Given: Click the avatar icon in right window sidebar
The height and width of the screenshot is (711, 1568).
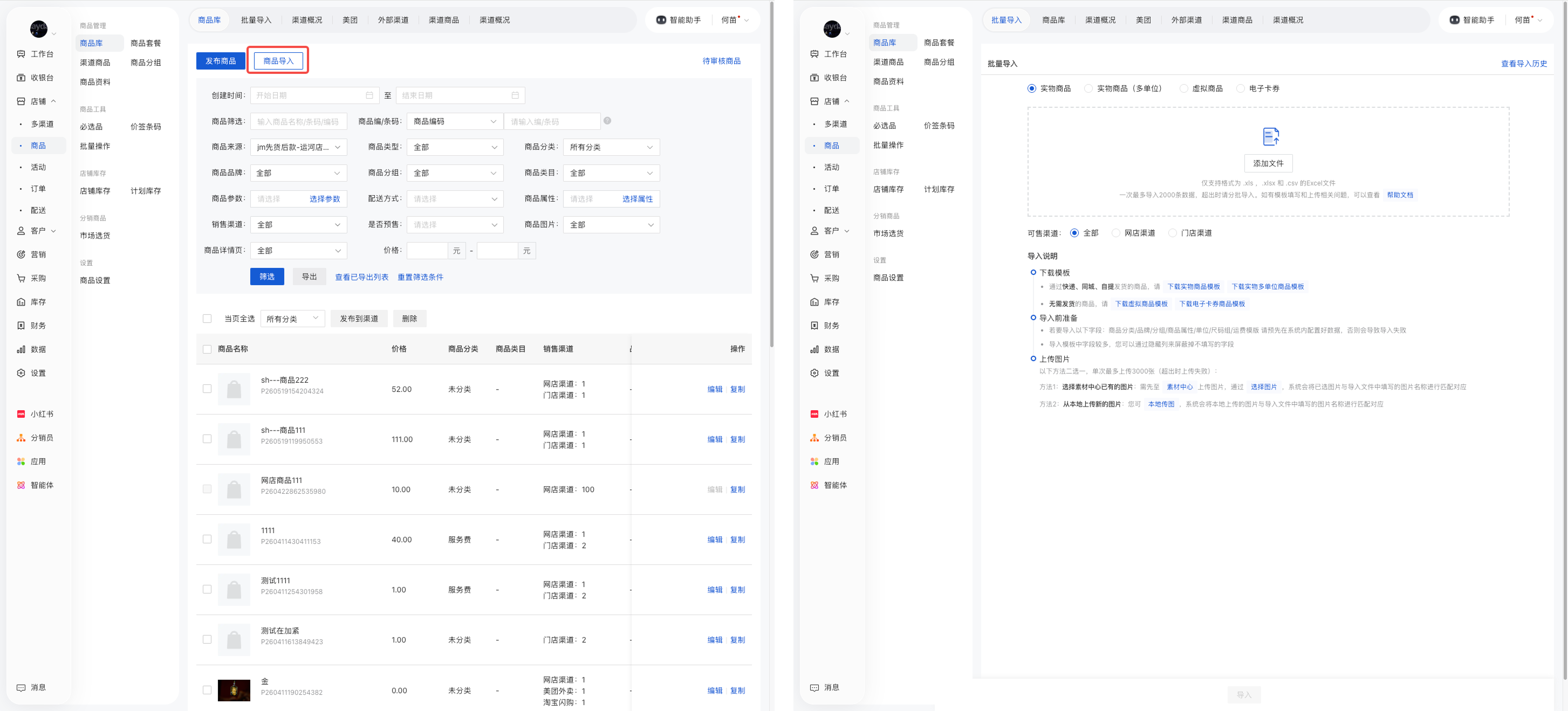Looking at the screenshot, I should (832, 28).
